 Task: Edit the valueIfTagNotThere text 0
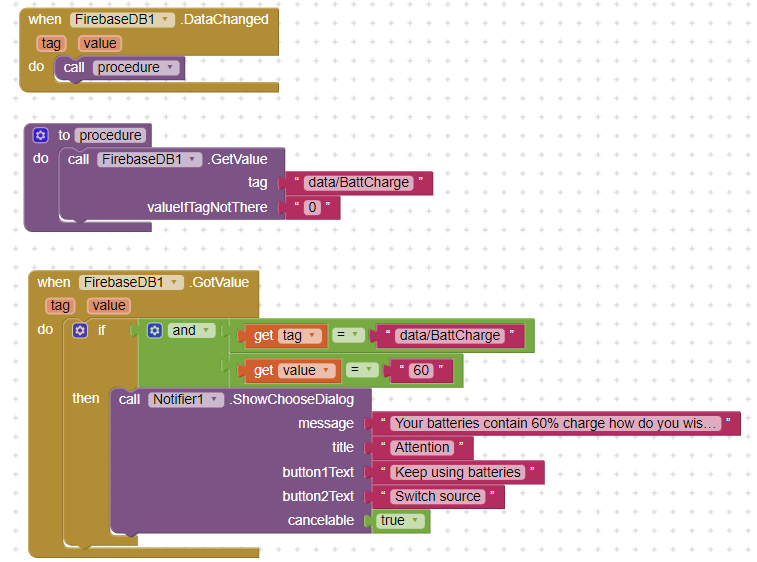click(312, 208)
